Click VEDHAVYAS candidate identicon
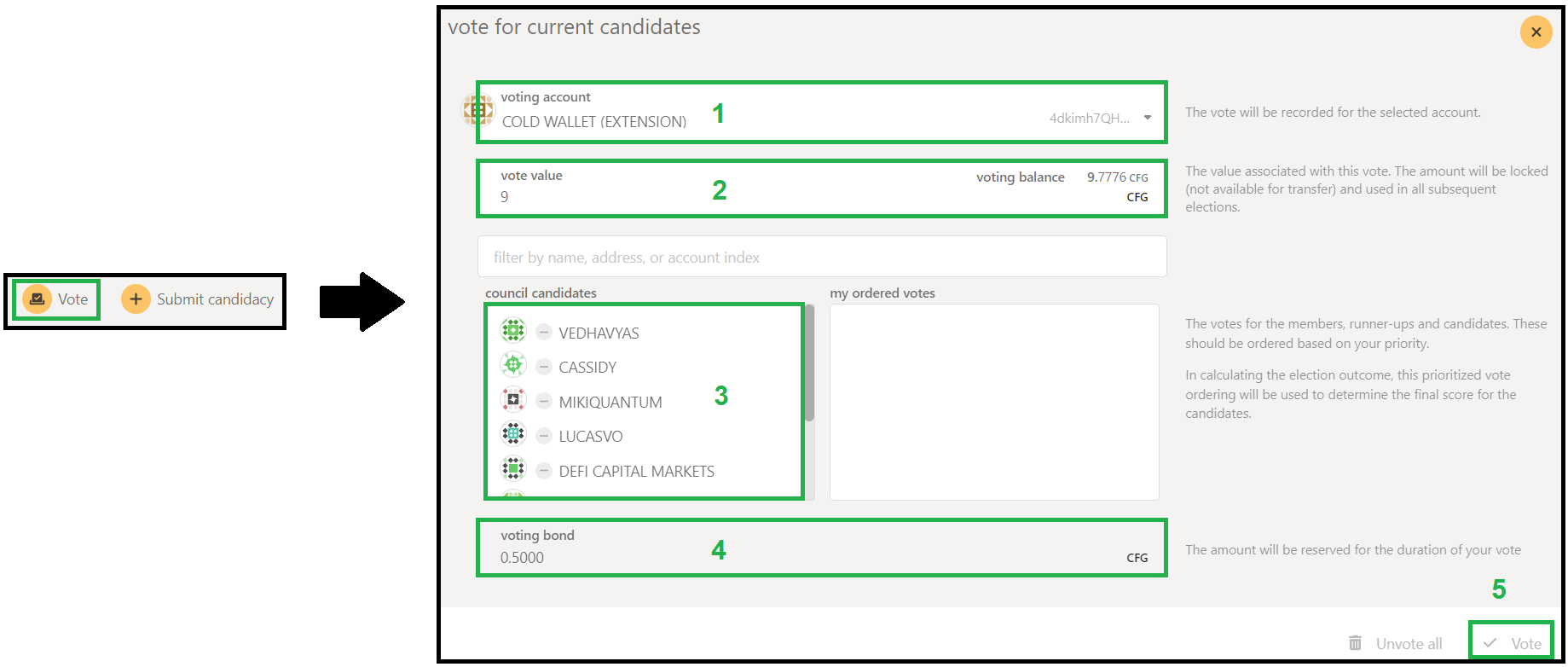Viewport: 1568px width, 667px height. 513,330
